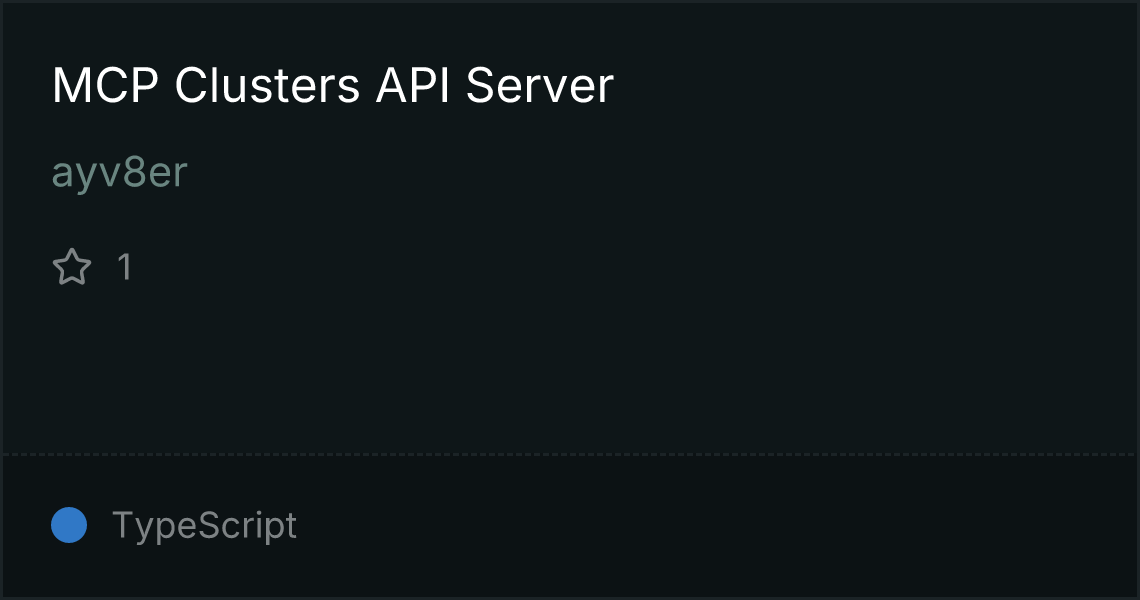The height and width of the screenshot is (600, 1140).
Task: Click the star icon to favorite the server
Action: click(x=72, y=267)
